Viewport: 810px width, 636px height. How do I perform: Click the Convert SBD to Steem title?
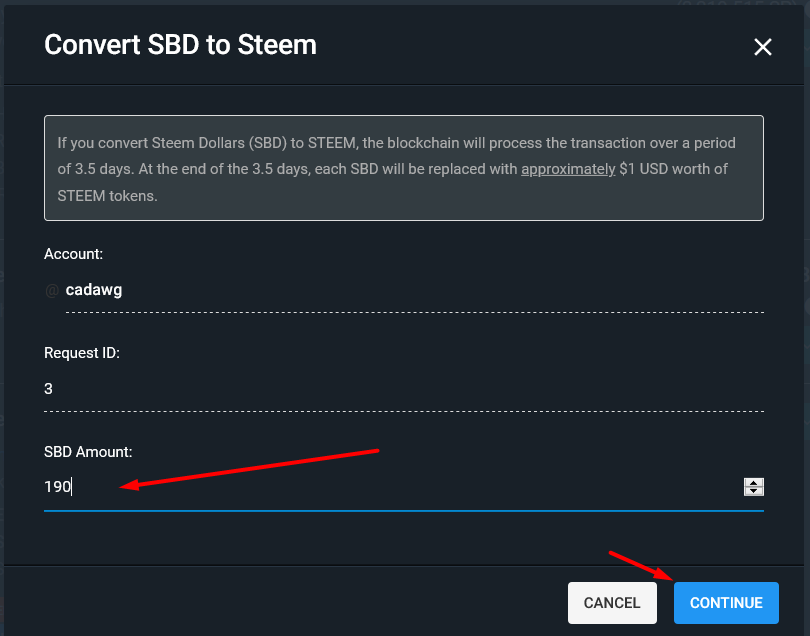(x=180, y=45)
